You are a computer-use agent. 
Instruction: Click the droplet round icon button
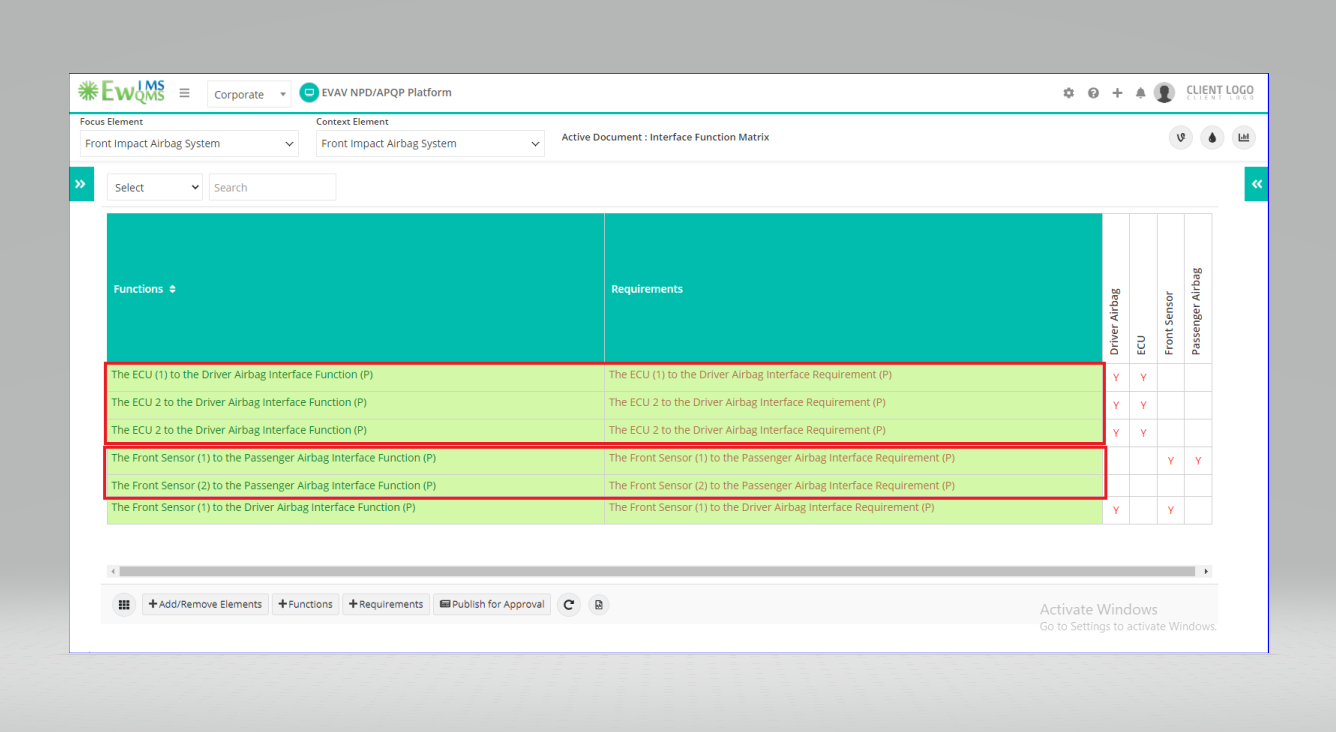pos(1212,138)
